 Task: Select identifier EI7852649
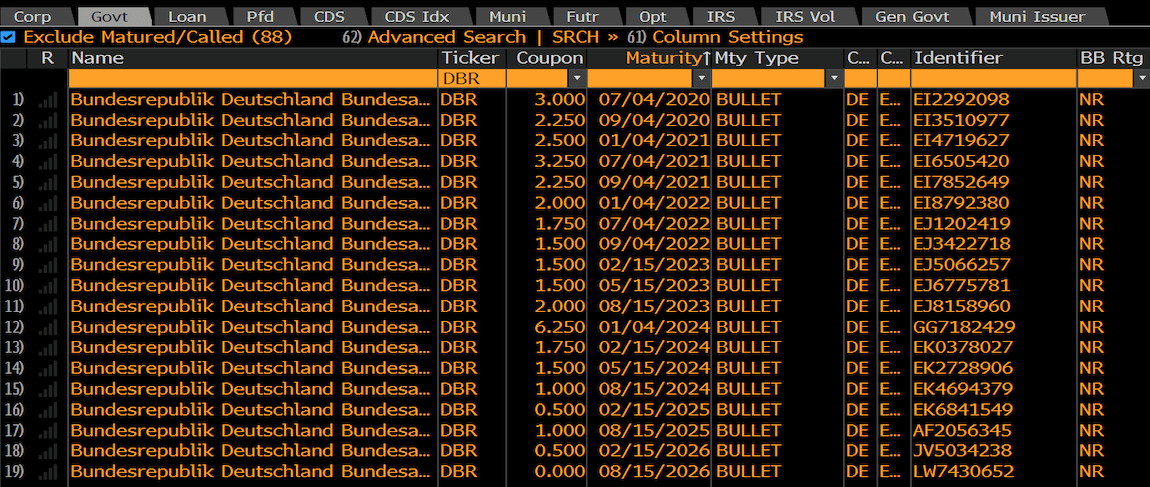point(961,183)
